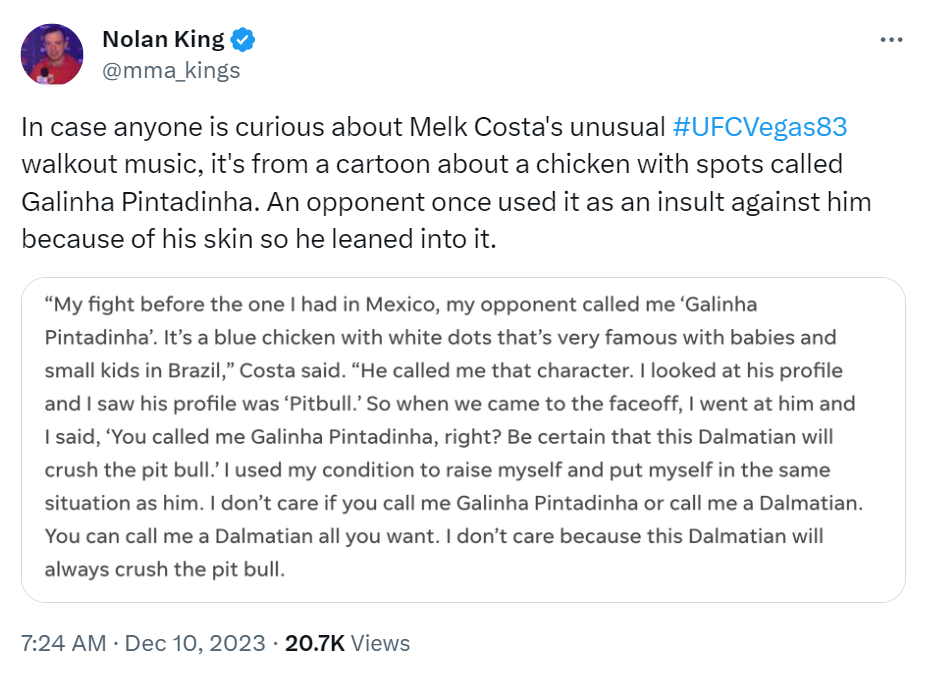
Task: Click the 7:24 AM timestamp
Action: [64, 643]
